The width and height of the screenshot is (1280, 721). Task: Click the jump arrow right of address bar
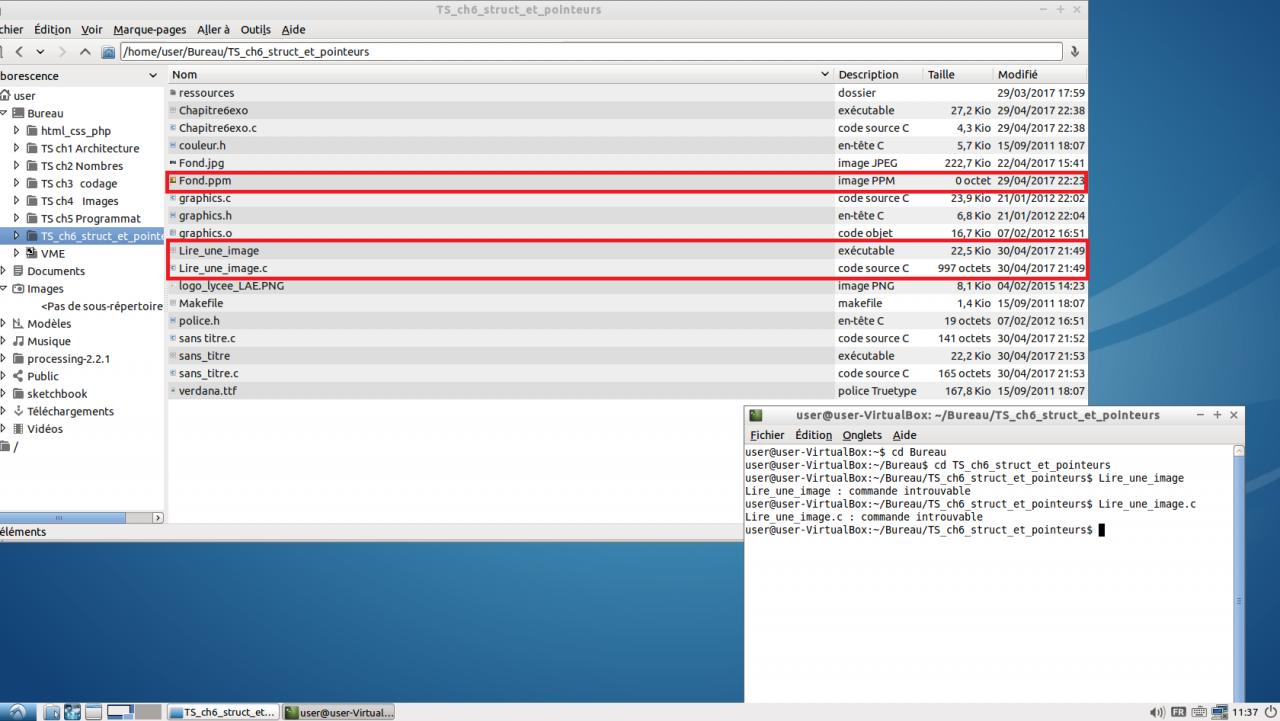(1075, 52)
